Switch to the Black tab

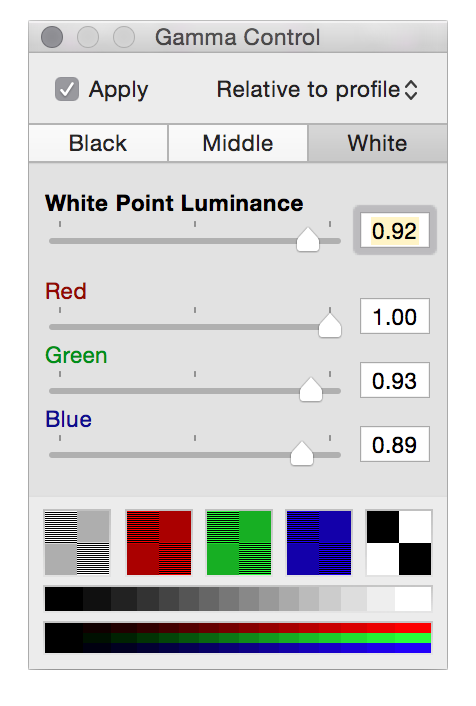pos(98,143)
